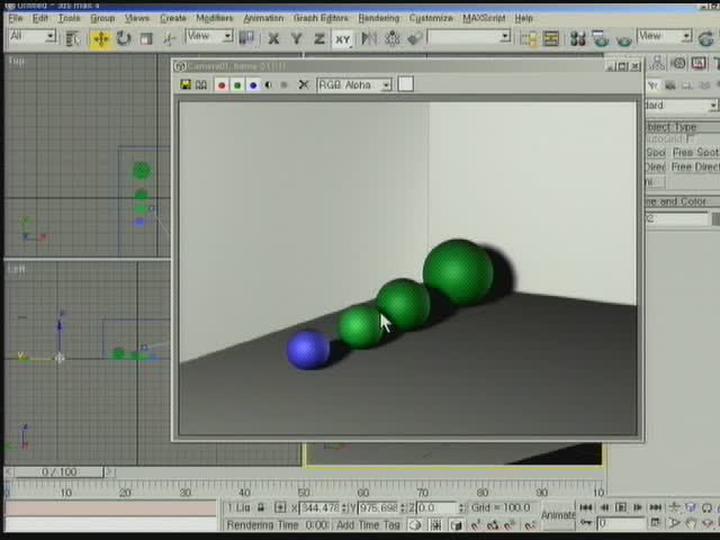
Task: Click the current frame number field
Action: [x=620, y=523]
